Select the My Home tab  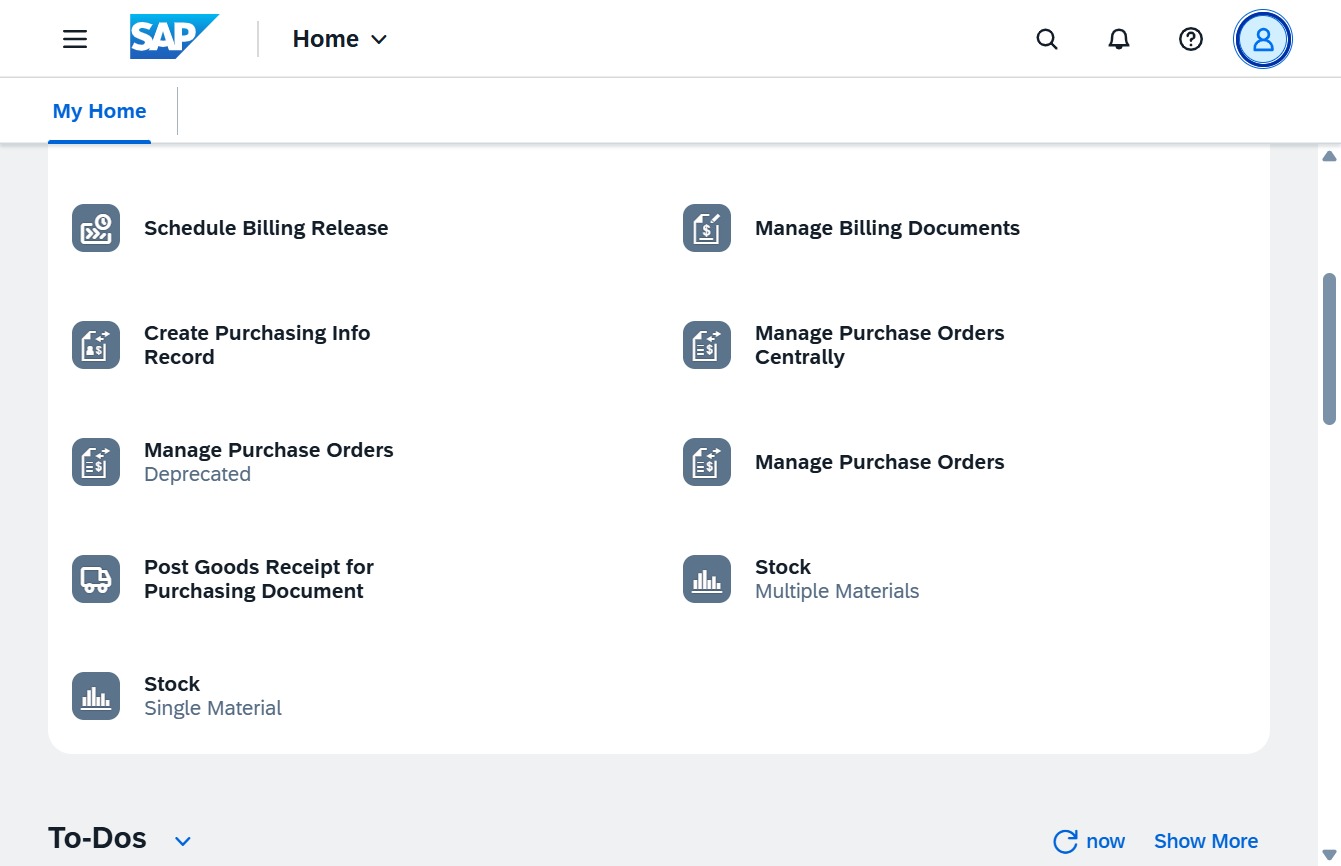(x=99, y=111)
